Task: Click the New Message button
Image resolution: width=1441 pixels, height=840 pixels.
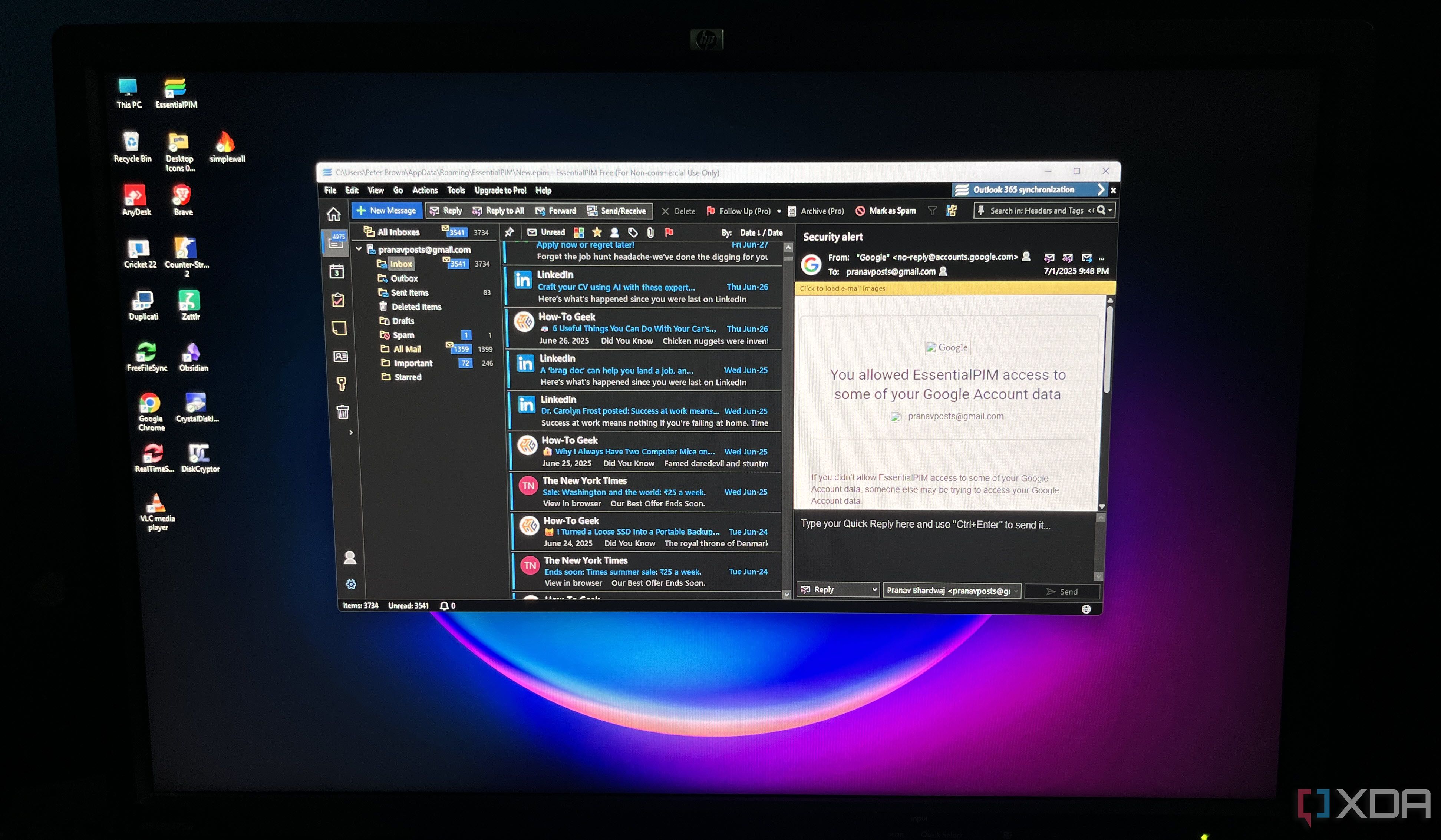Action: (386, 211)
